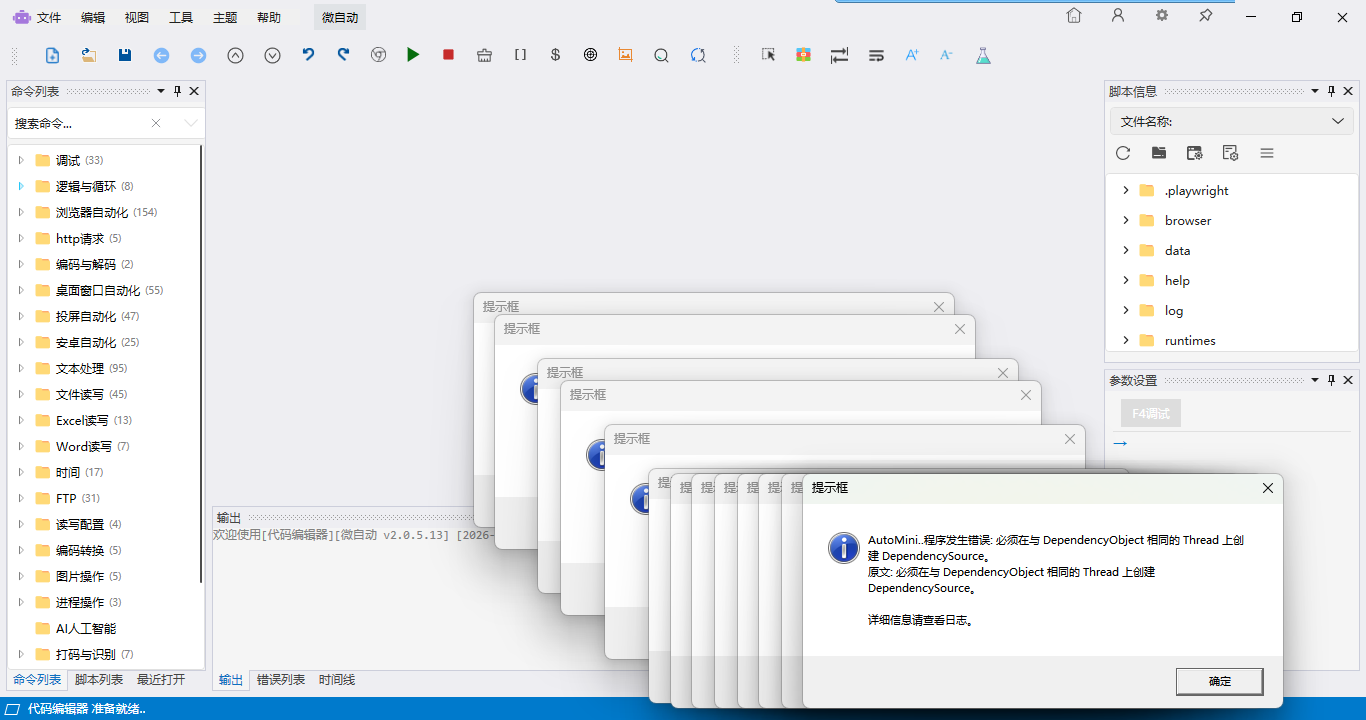
Task: Open the 帮助 menu
Action: [269, 17]
